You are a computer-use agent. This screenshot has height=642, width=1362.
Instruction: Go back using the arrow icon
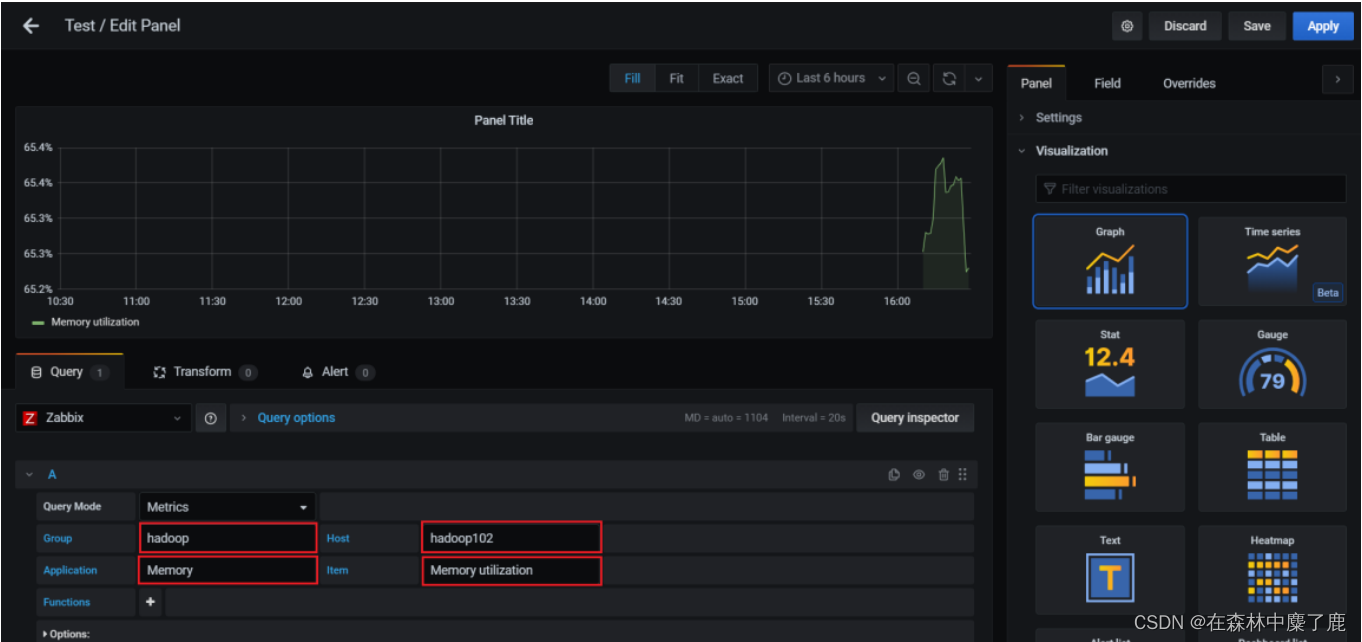click(31, 26)
